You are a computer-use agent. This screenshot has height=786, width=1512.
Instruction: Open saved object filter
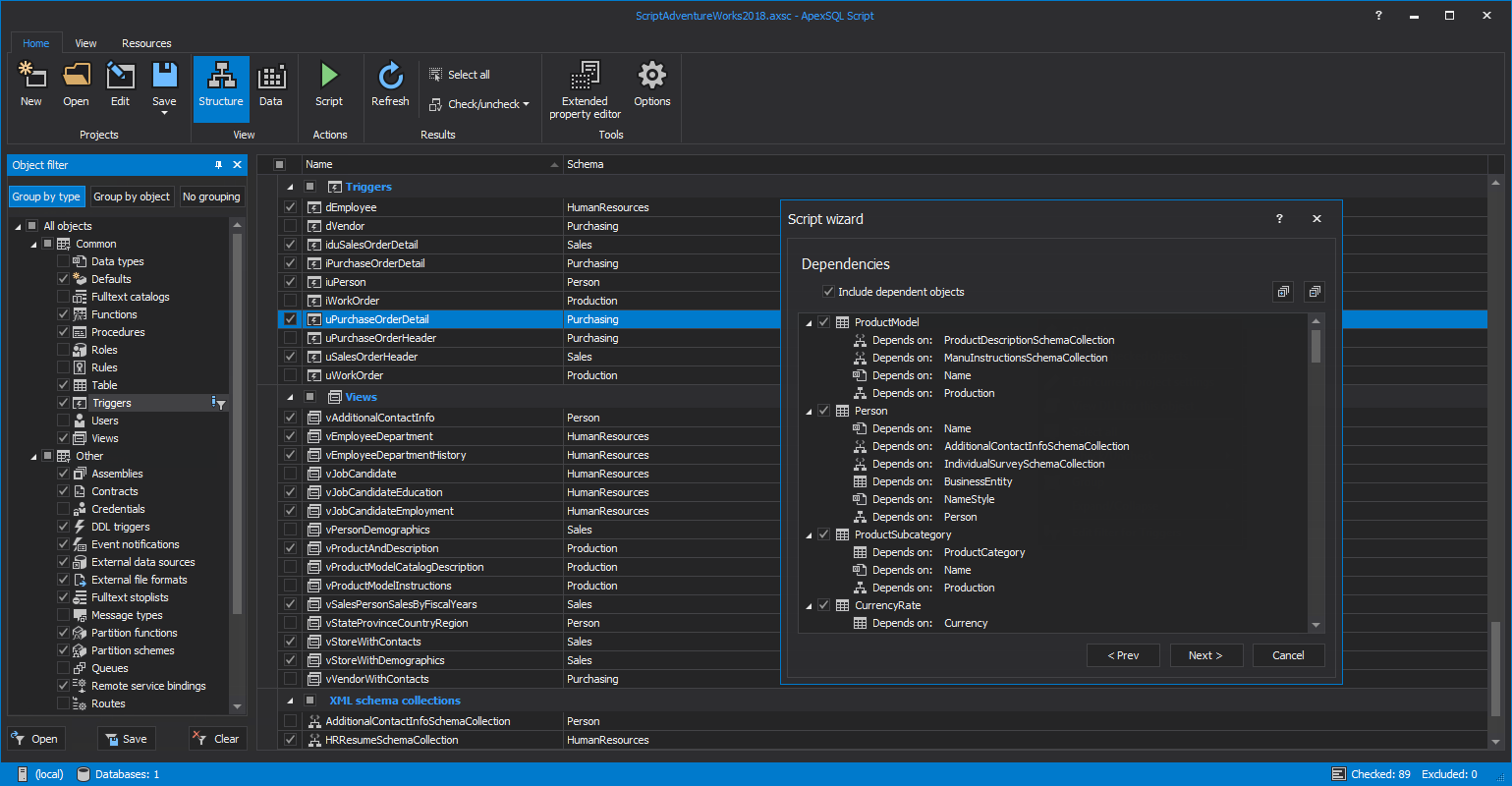click(34, 739)
